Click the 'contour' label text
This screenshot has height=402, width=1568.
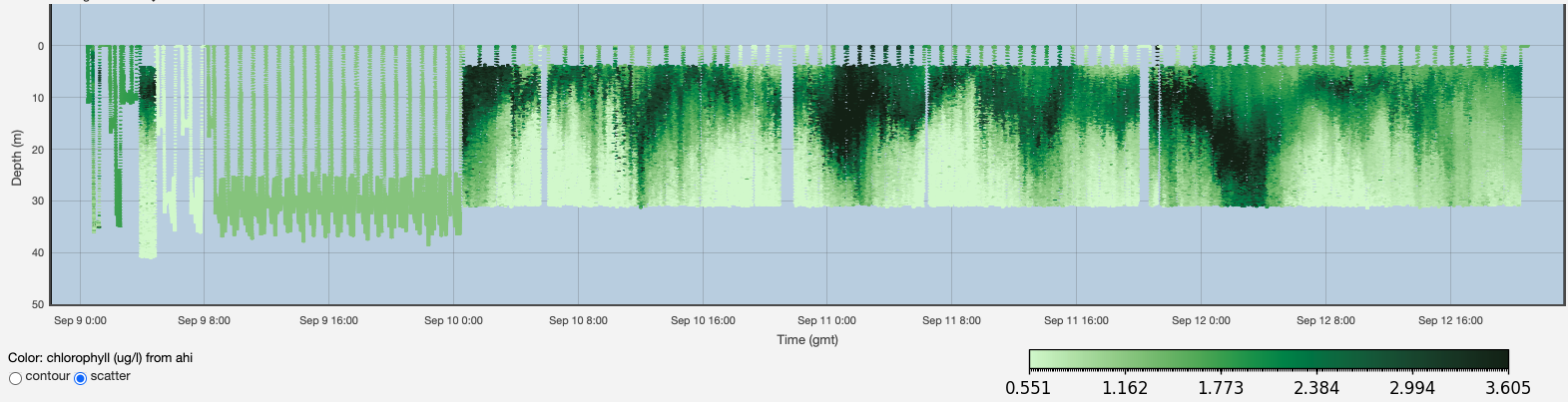[47, 376]
